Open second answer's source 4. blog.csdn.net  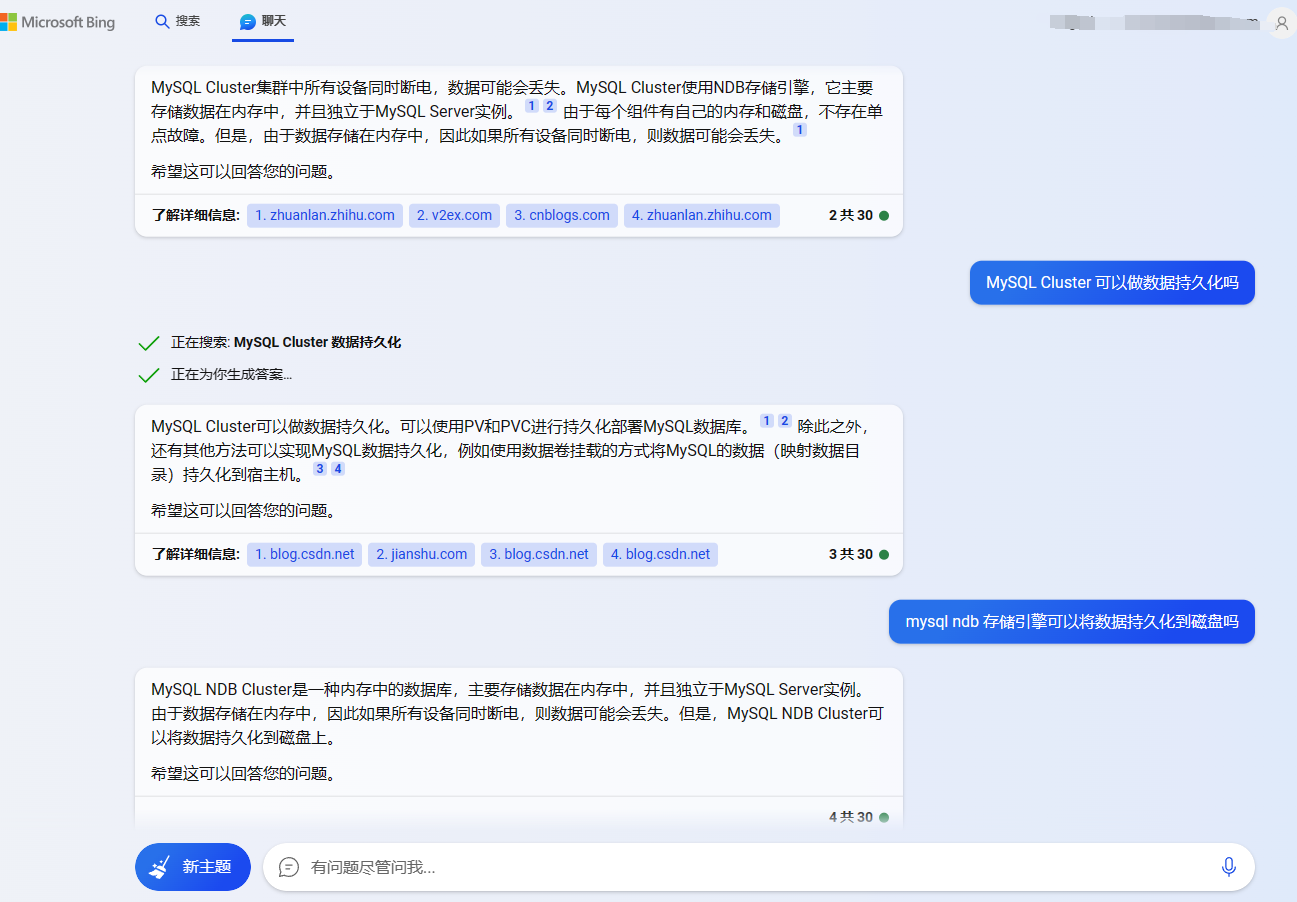[x=660, y=554]
